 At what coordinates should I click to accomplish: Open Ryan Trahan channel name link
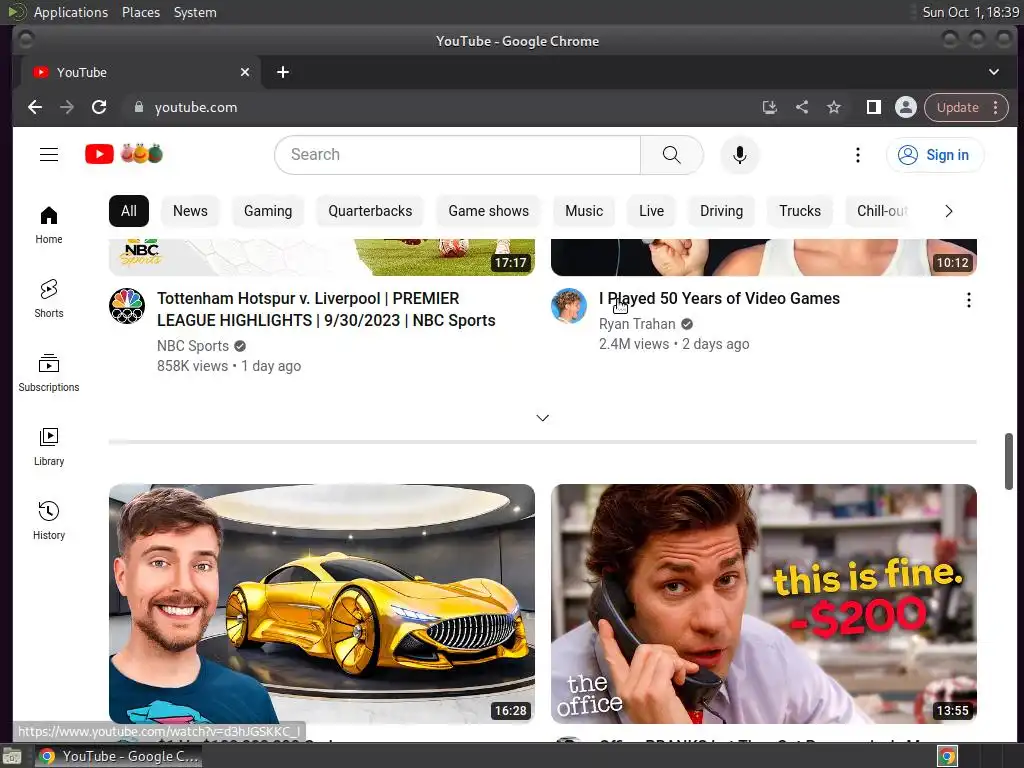coord(637,324)
